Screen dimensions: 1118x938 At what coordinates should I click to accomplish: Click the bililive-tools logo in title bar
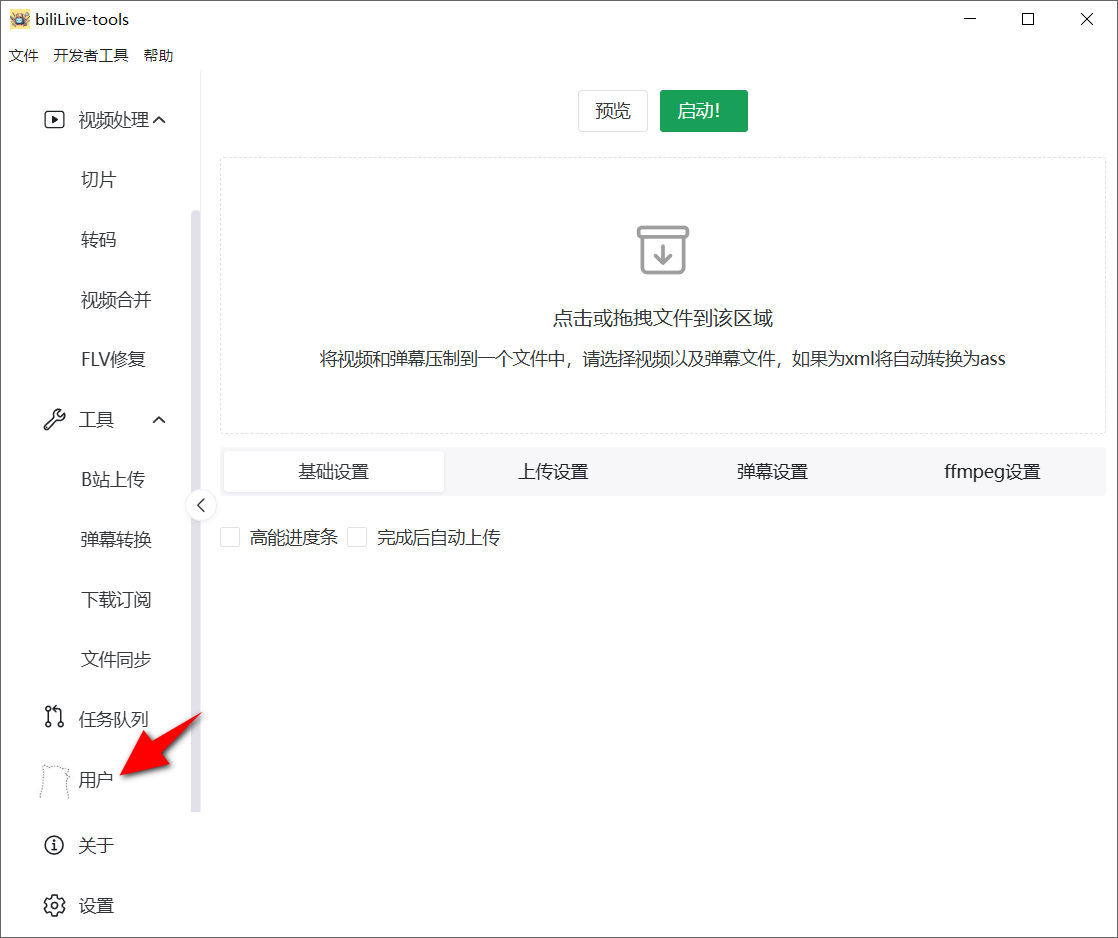coord(20,18)
